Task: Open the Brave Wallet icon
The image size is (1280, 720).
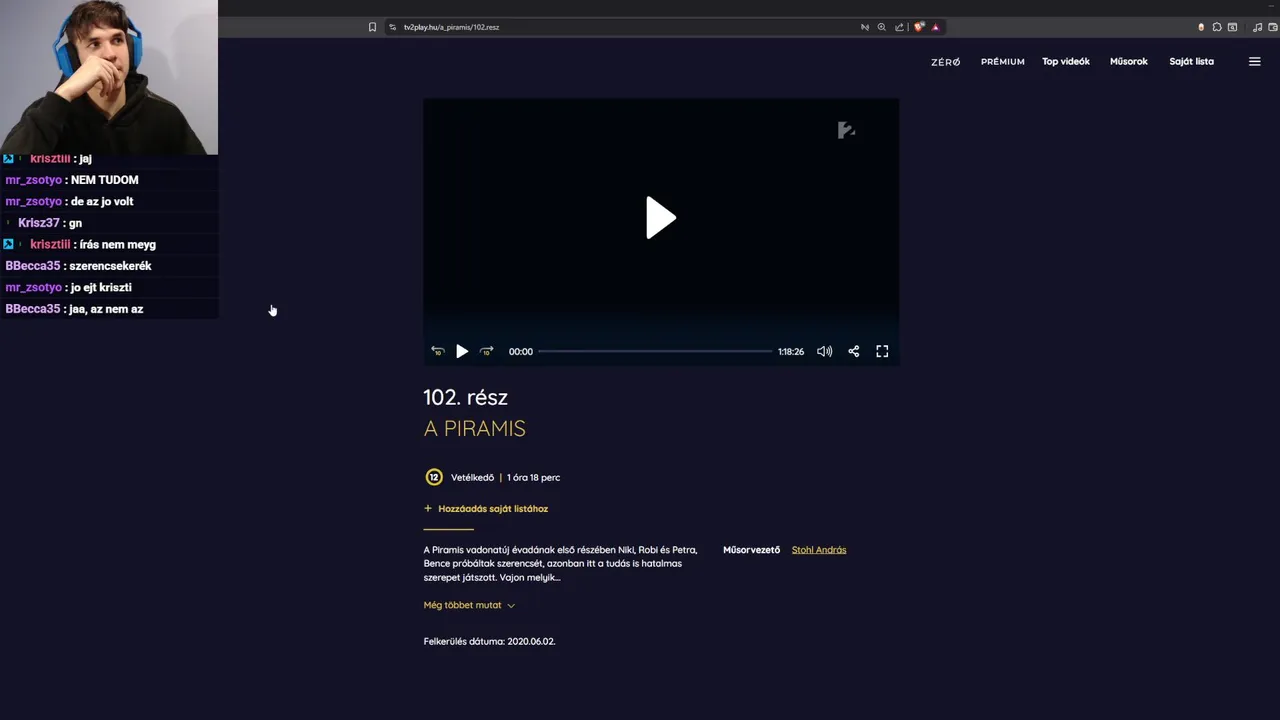Action: (1272, 27)
